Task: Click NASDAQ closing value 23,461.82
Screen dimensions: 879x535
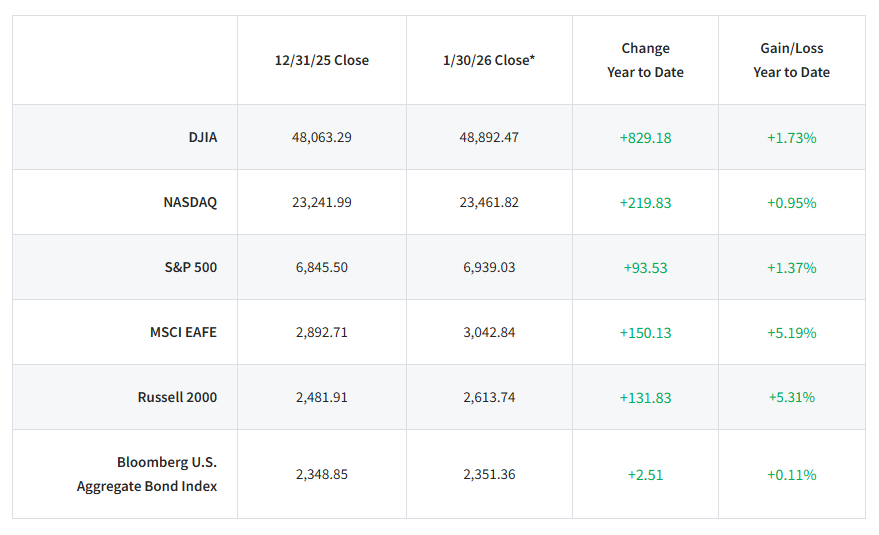Action: pyautogui.click(x=489, y=202)
